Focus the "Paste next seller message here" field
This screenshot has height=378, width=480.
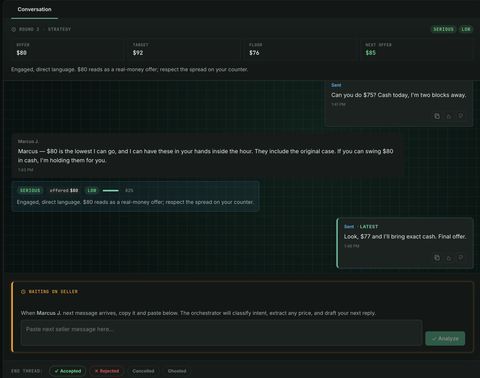pyautogui.click(x=222, y=333)
